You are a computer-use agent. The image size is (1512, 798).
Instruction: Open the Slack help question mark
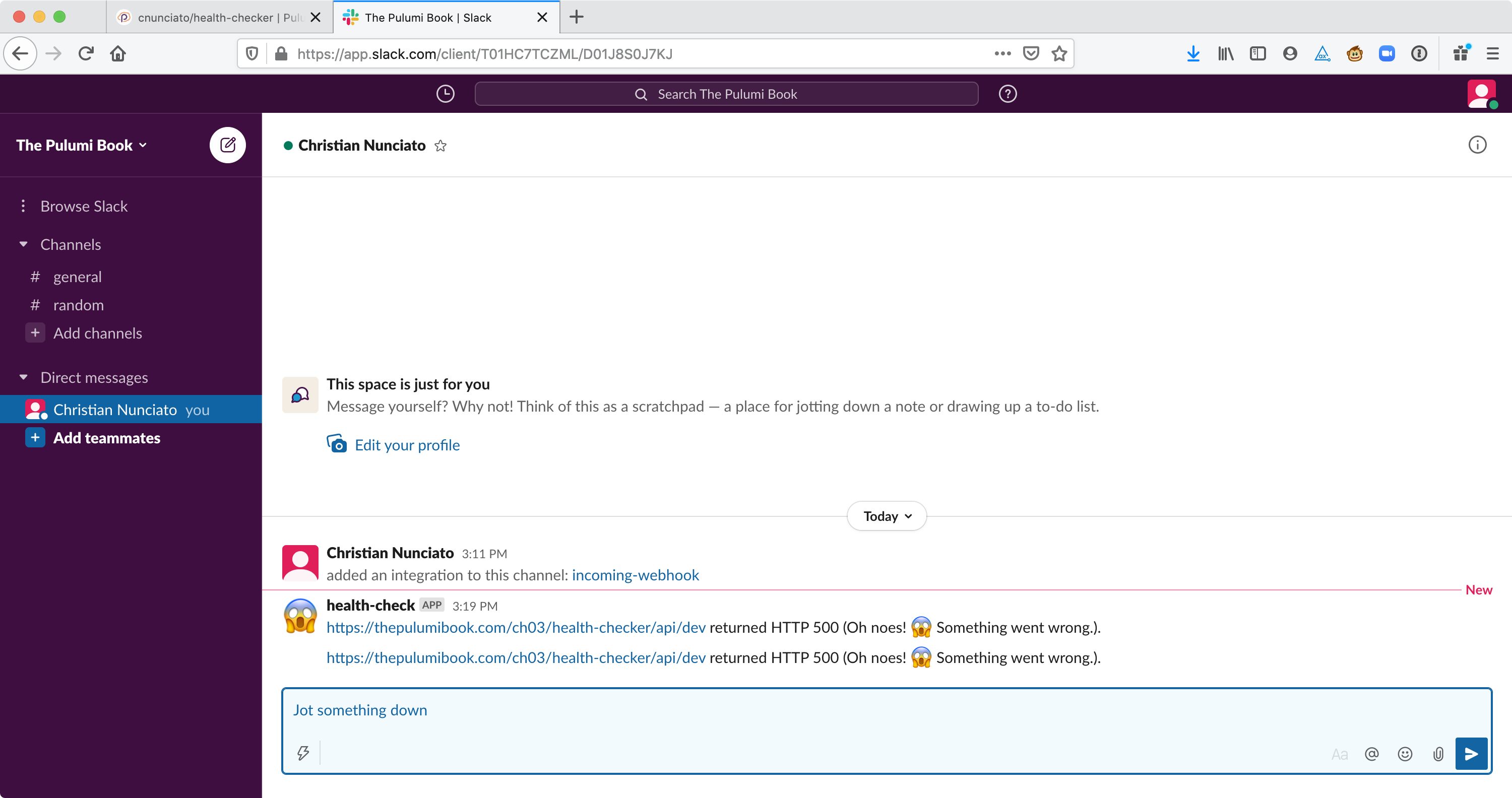pyautogui.click(x=1008, y=94)
